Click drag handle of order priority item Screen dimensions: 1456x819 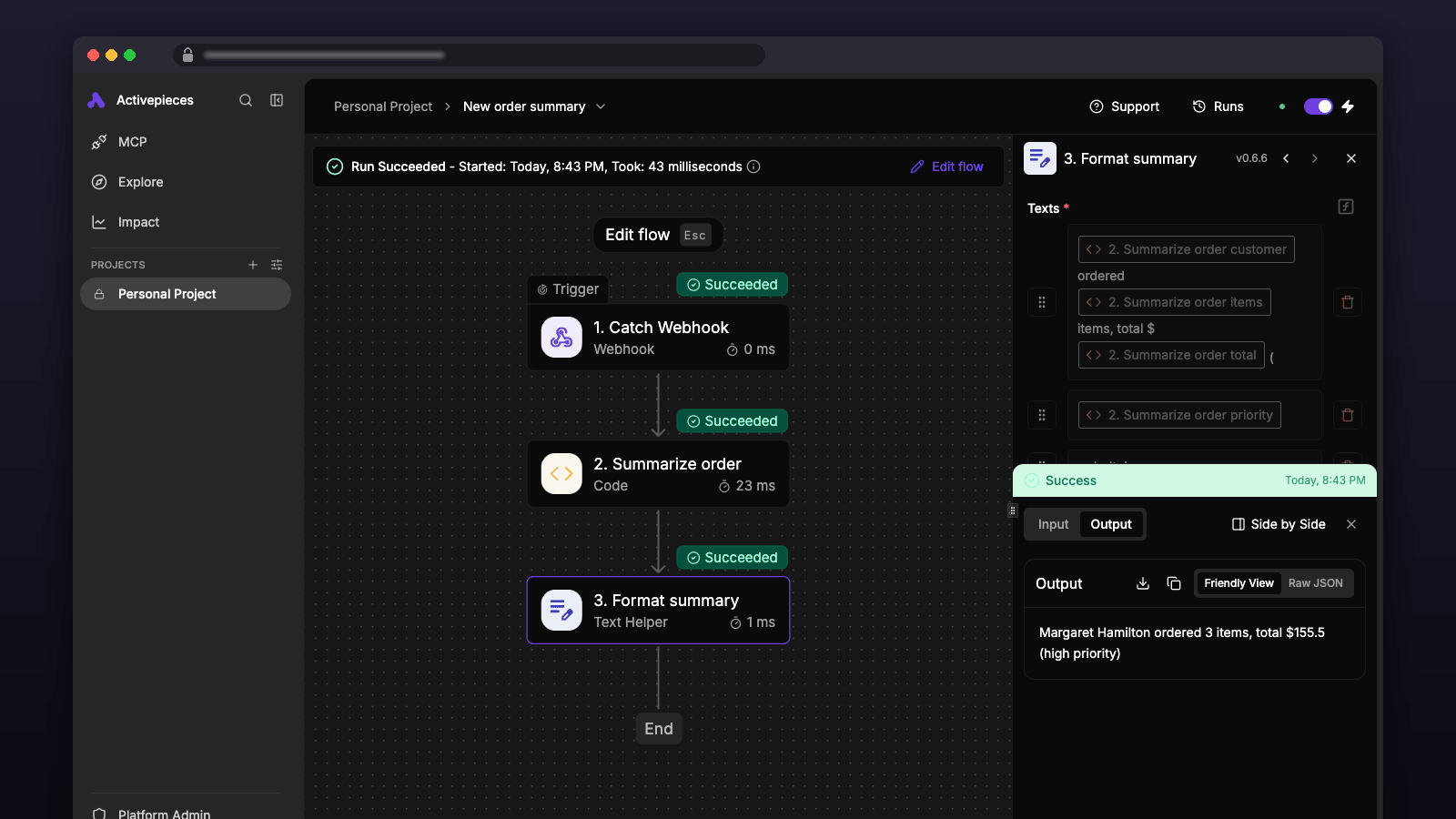1042,415
